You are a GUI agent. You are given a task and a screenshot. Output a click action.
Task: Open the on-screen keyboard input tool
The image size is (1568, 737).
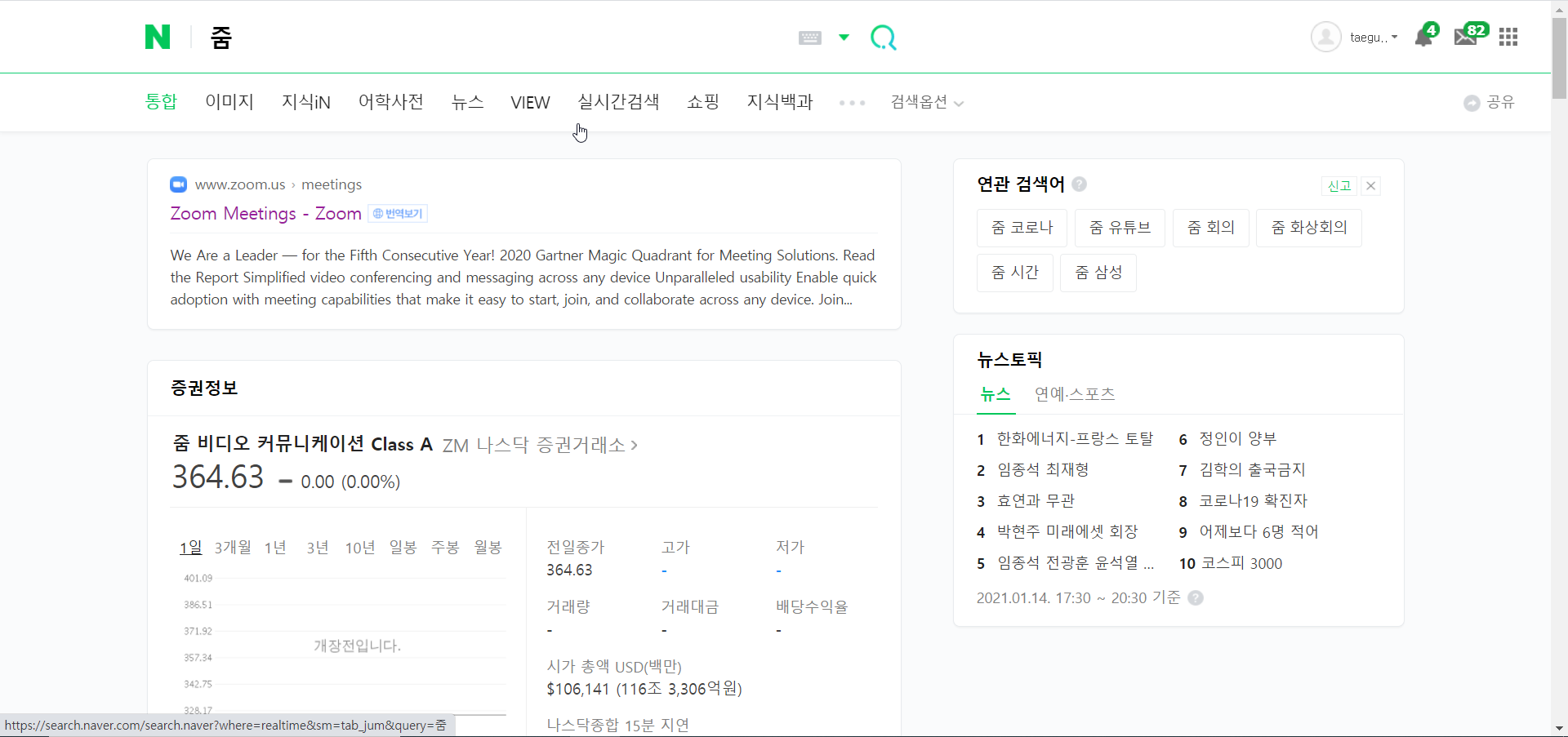[810, 38]
